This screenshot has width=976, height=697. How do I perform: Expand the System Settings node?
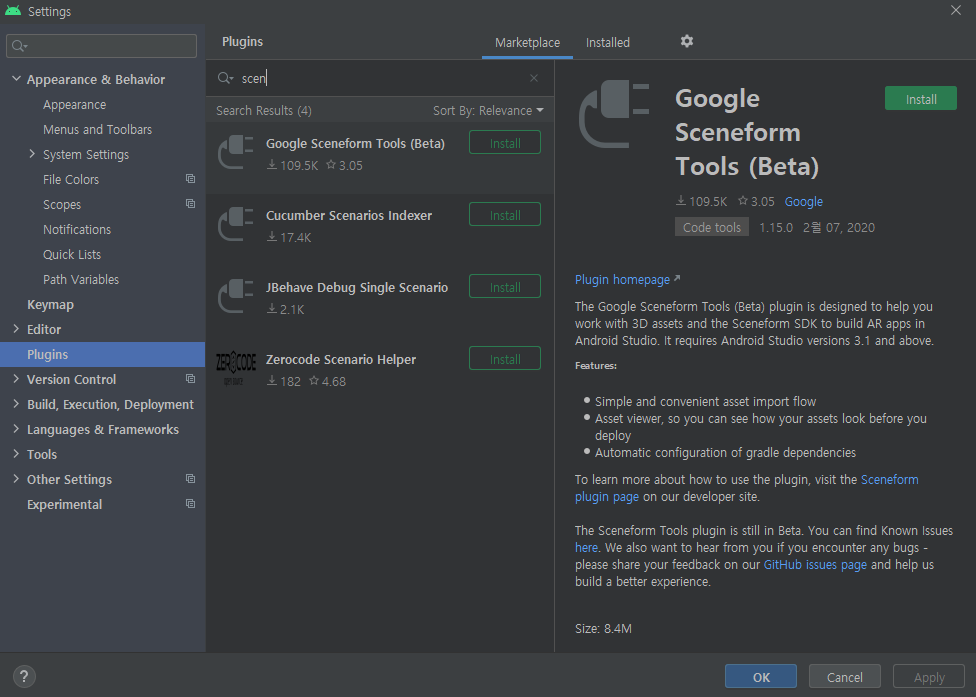coord(32,154)
